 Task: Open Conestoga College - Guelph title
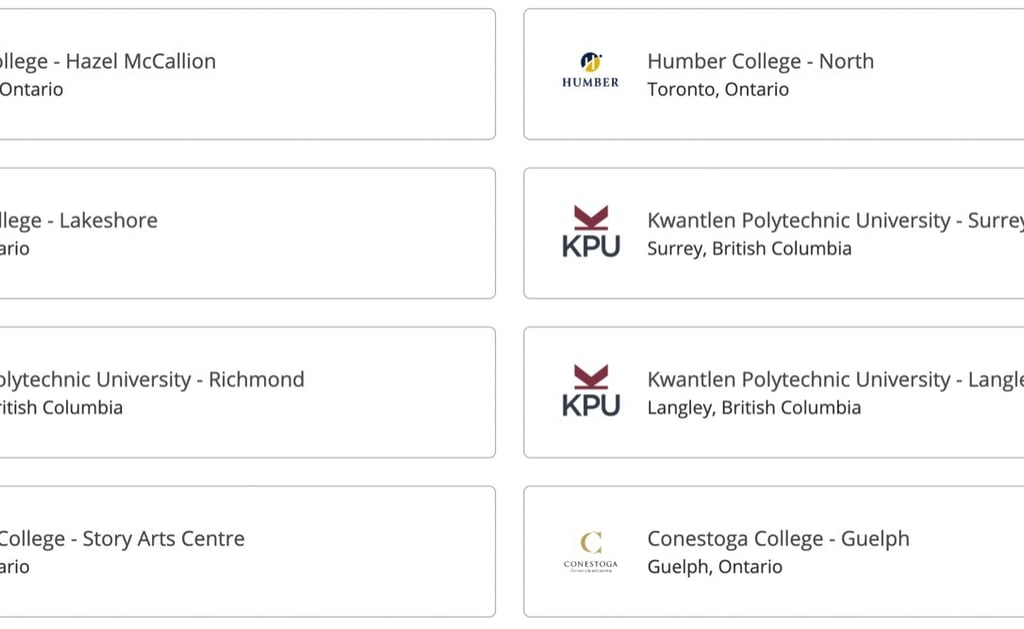coord(778,539)
